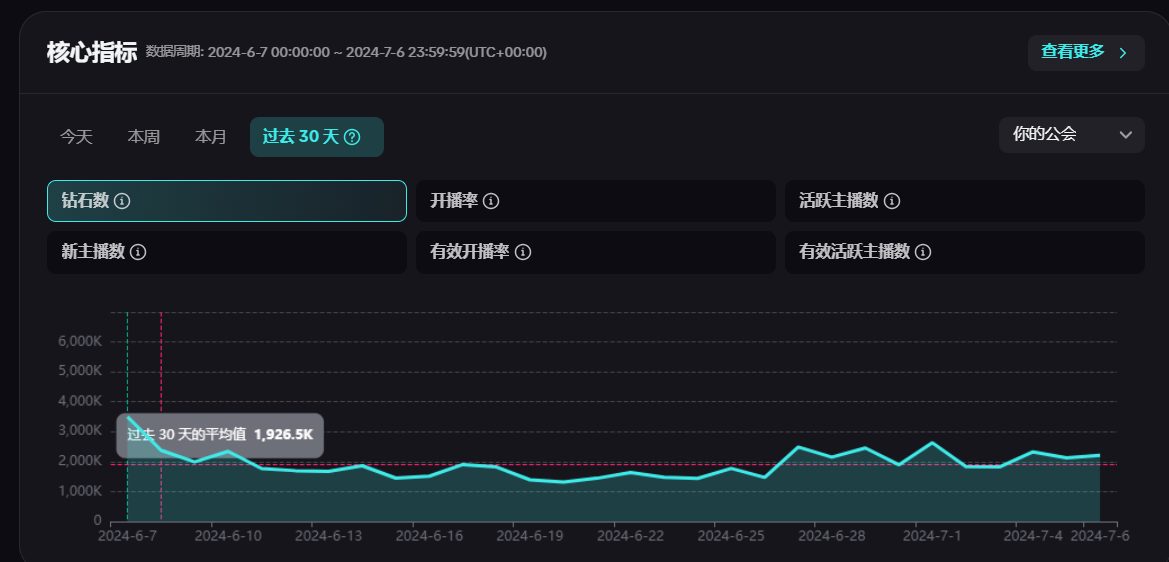Select the 活跃主播数 metric card
1169x562 pixels.
[965, 201]
